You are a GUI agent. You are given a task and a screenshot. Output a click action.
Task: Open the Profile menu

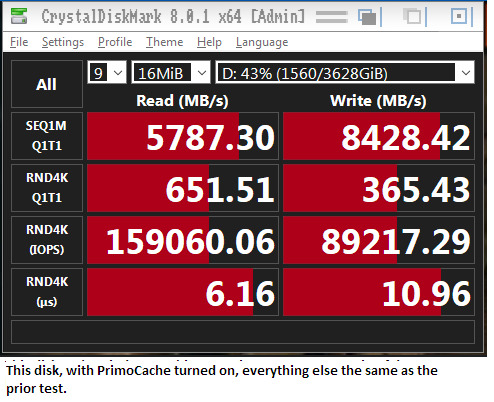(x=115, y=42)
